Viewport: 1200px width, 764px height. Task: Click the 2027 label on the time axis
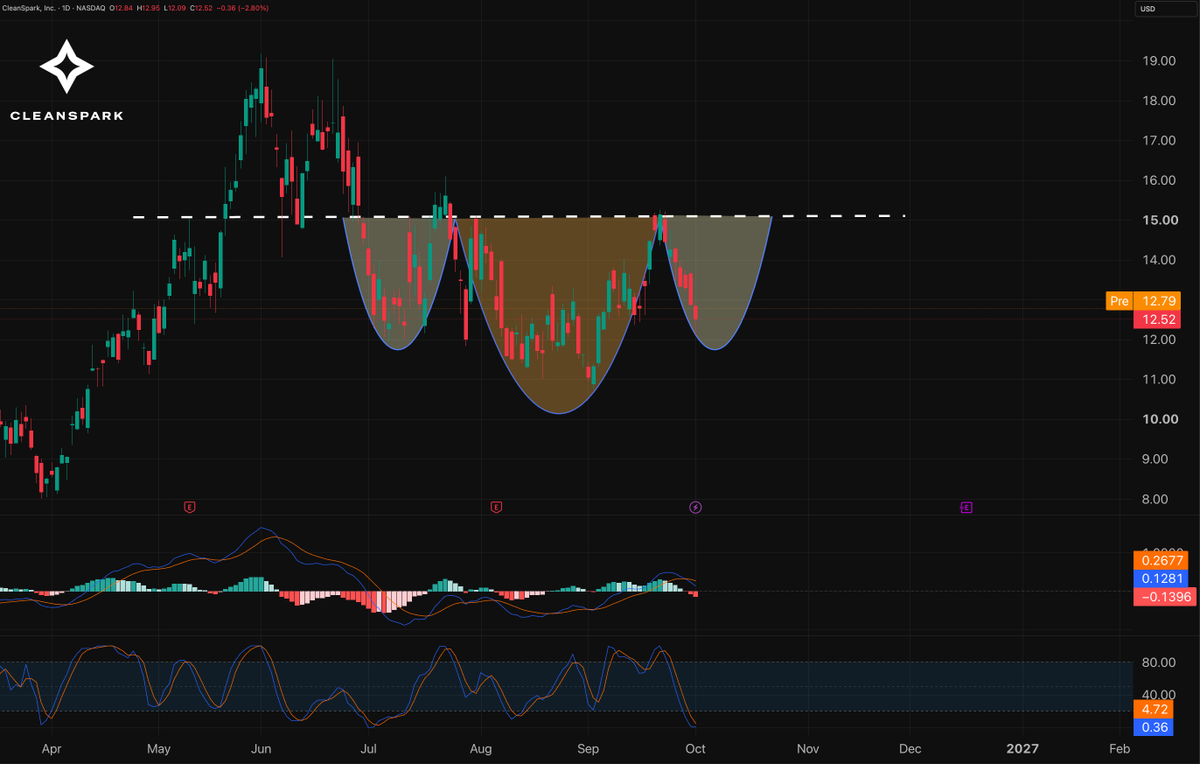[x=1022, y=748]
